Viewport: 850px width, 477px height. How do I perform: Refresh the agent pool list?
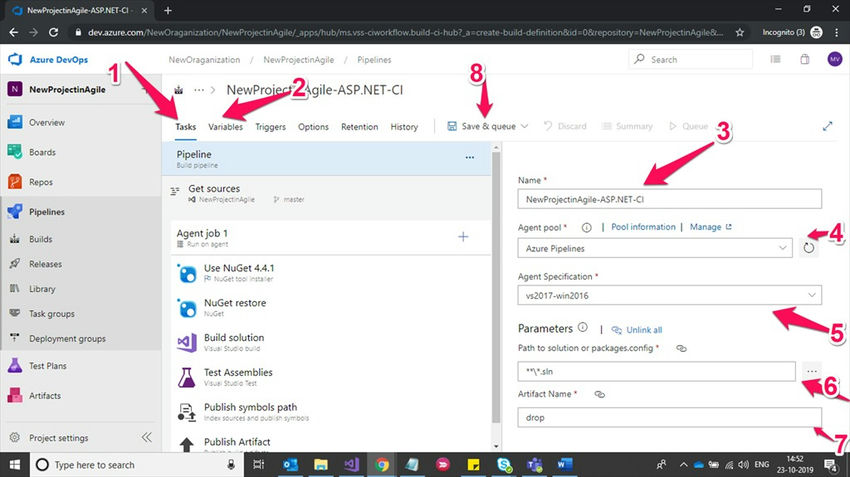point(808,248)
